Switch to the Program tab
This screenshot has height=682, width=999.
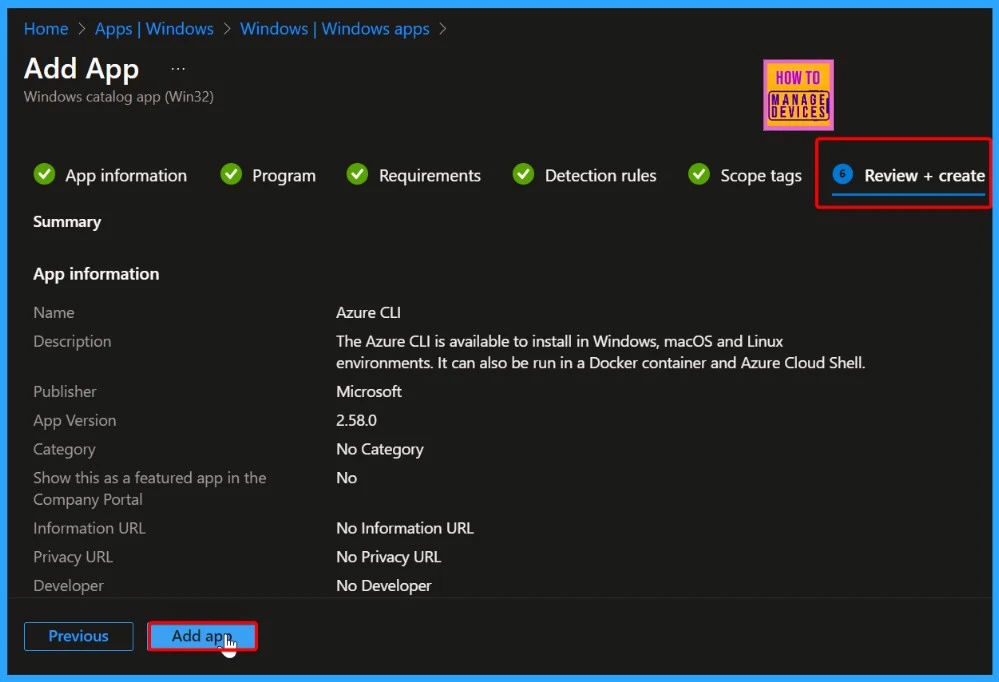pos(268,175)
